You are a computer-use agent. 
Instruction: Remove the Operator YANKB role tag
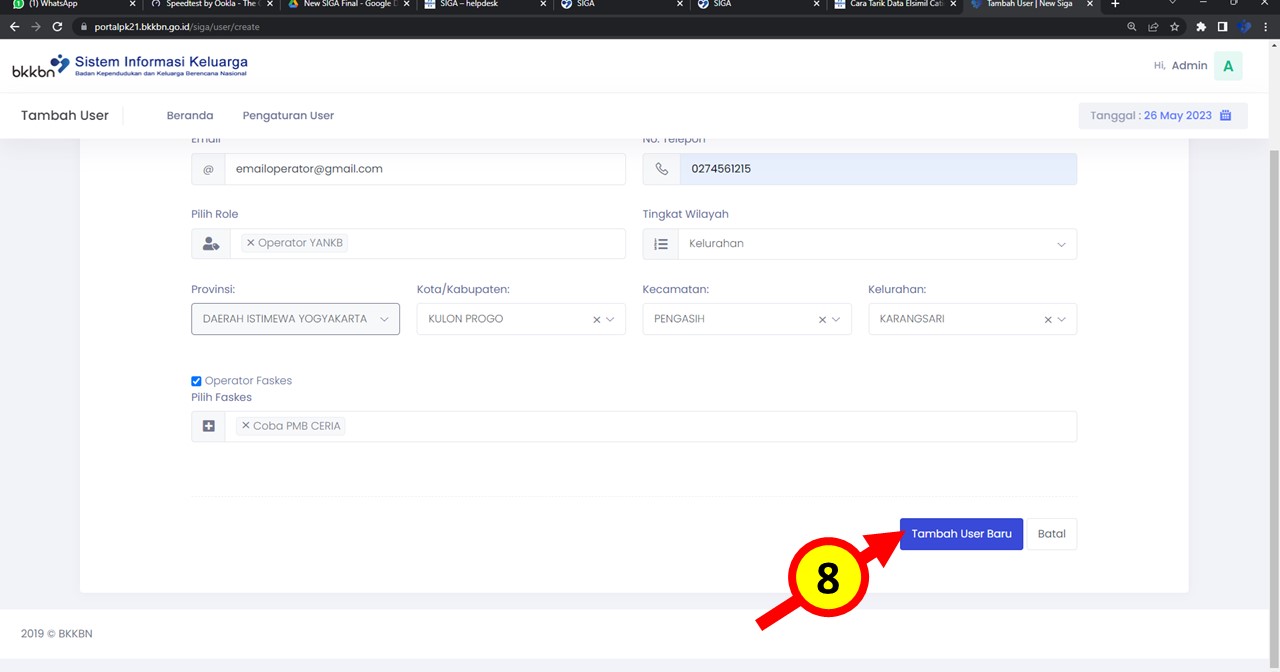(x=250, y=242)
